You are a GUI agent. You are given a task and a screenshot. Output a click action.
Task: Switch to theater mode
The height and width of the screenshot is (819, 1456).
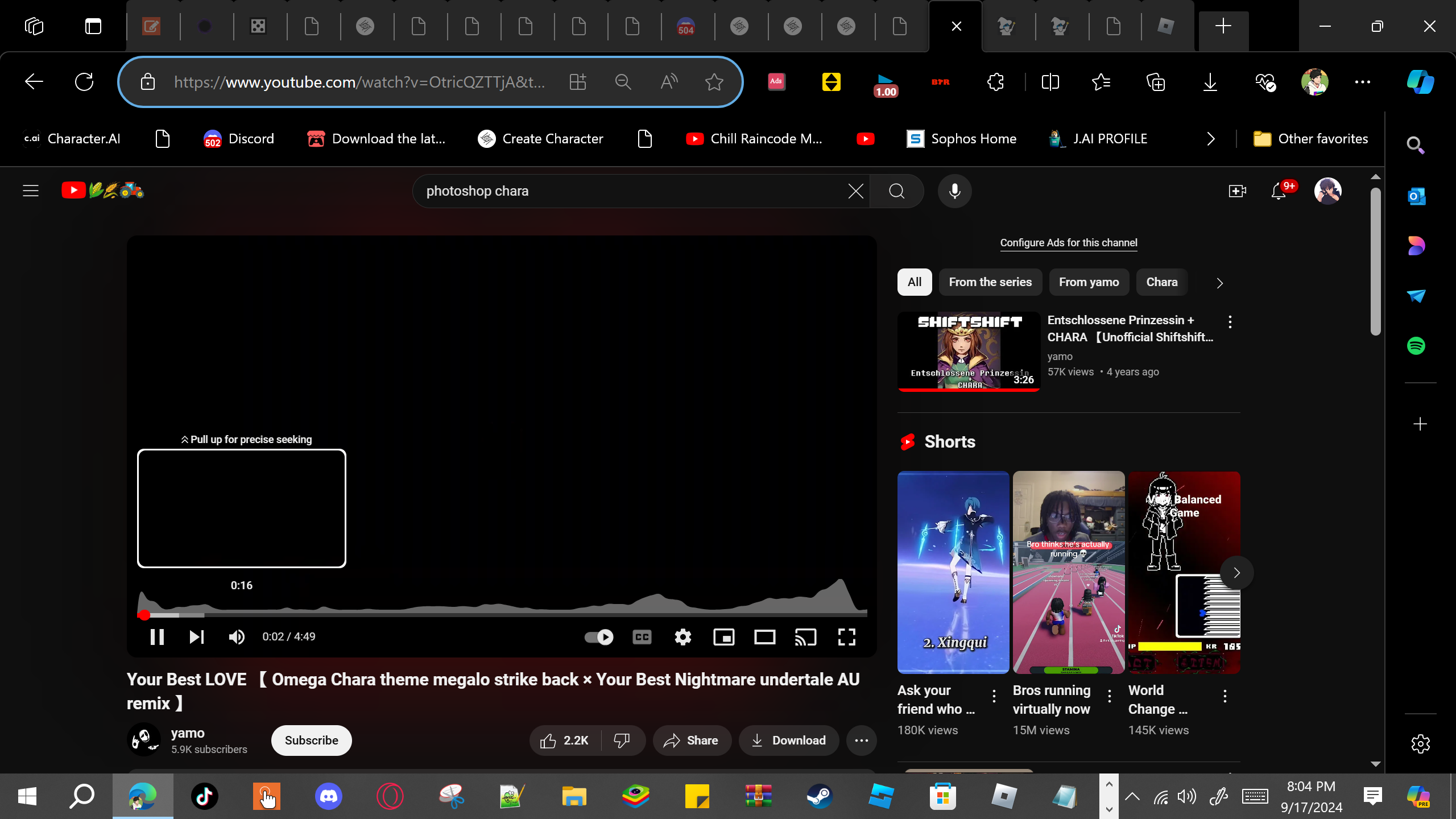point(764,637)
